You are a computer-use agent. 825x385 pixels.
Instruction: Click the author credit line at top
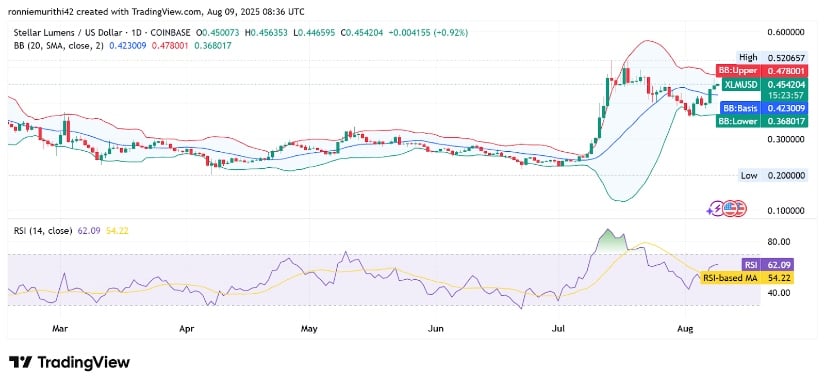[x=157, y=11]
